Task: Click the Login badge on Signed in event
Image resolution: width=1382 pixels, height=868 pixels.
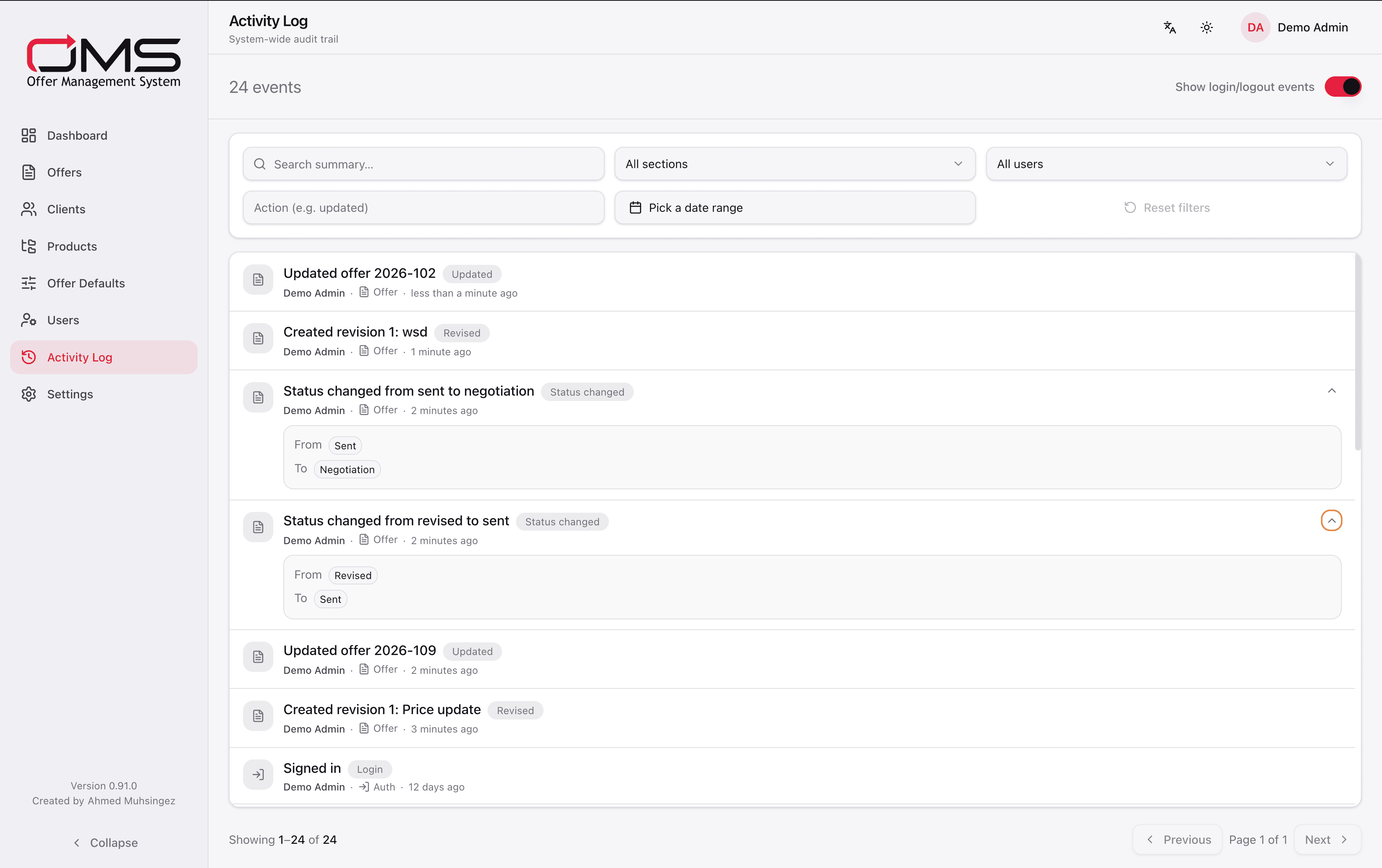Action: (x=370, y=769)
